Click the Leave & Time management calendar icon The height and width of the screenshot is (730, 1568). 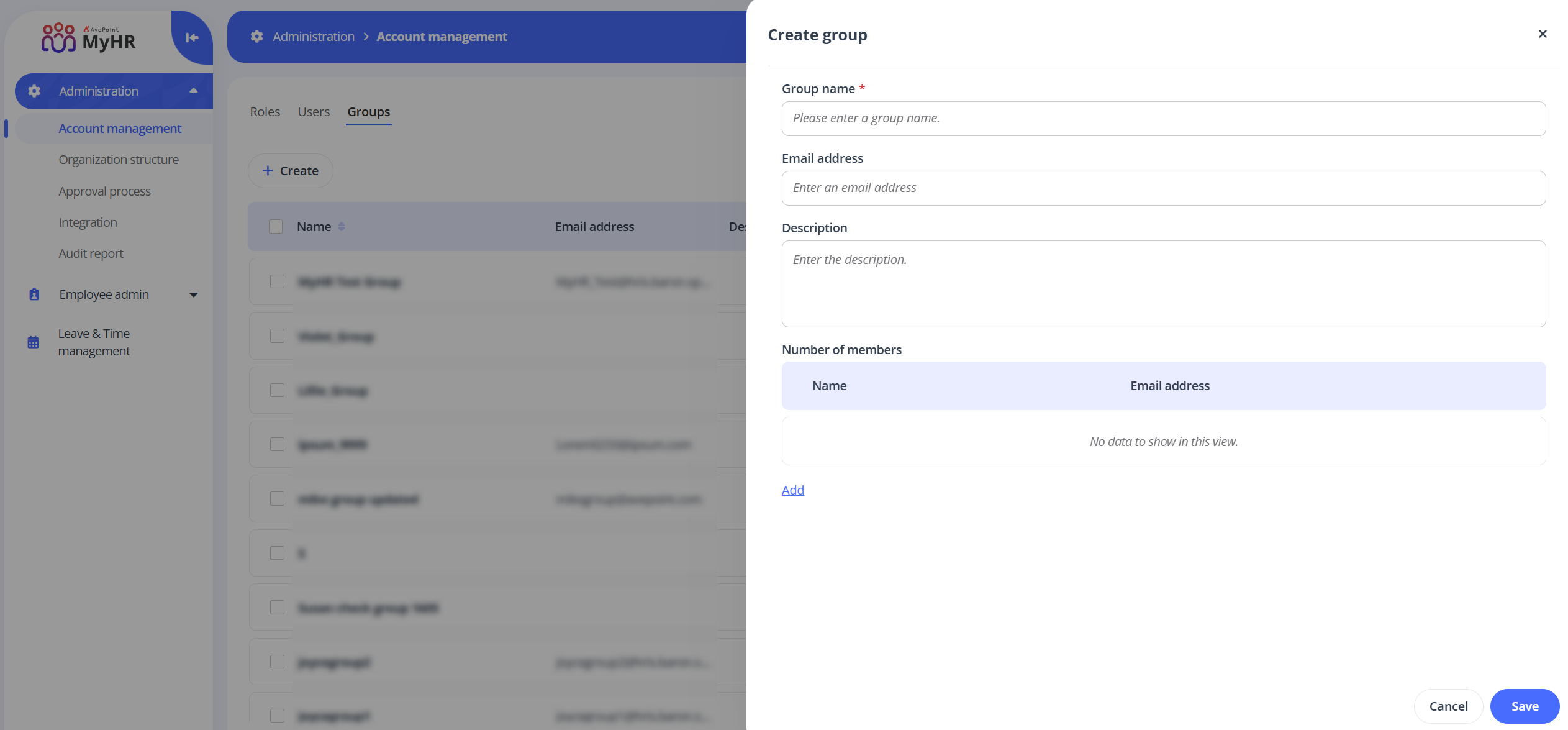coord(34,341)
